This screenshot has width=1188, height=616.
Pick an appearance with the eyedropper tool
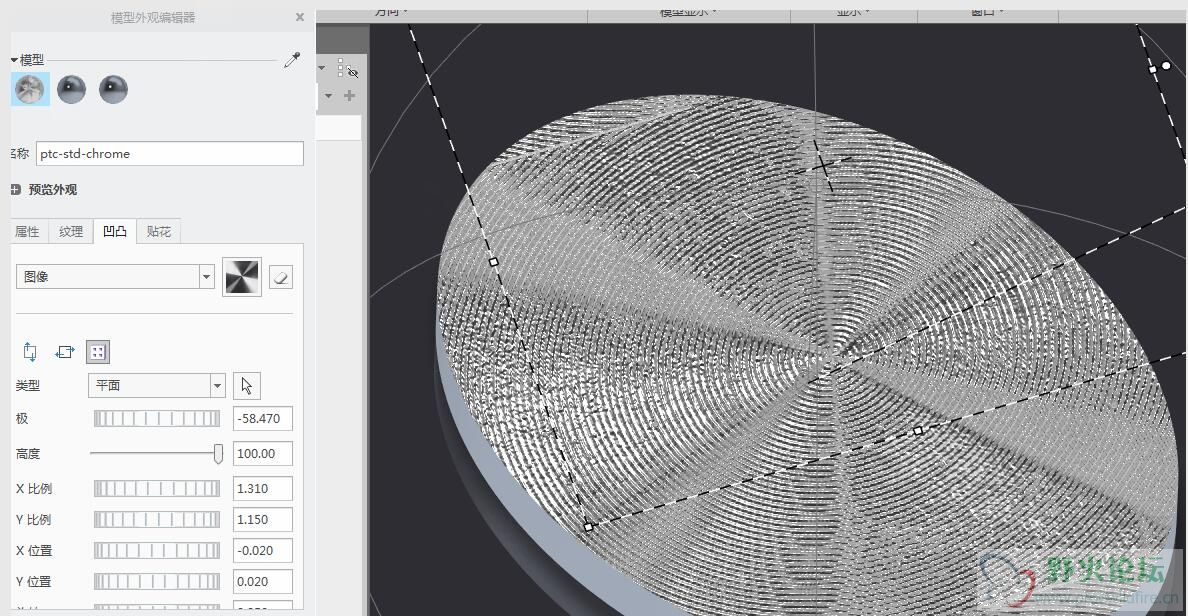tap(292, 61)
